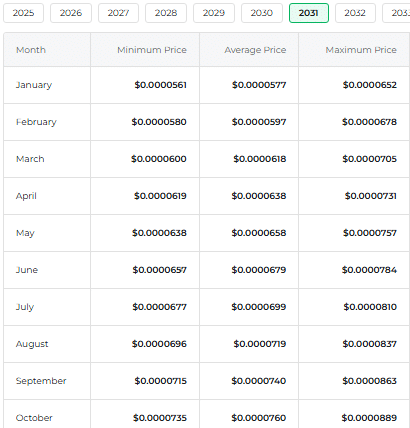Click the active 2031 tab
The width and height of the screenshot is (410, 428).
[309, 13]
